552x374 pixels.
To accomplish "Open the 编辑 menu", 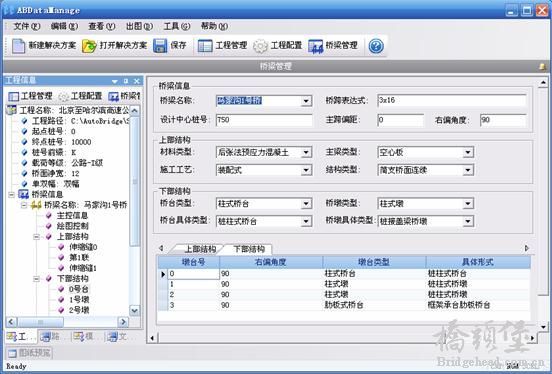I will click(64, 26).
